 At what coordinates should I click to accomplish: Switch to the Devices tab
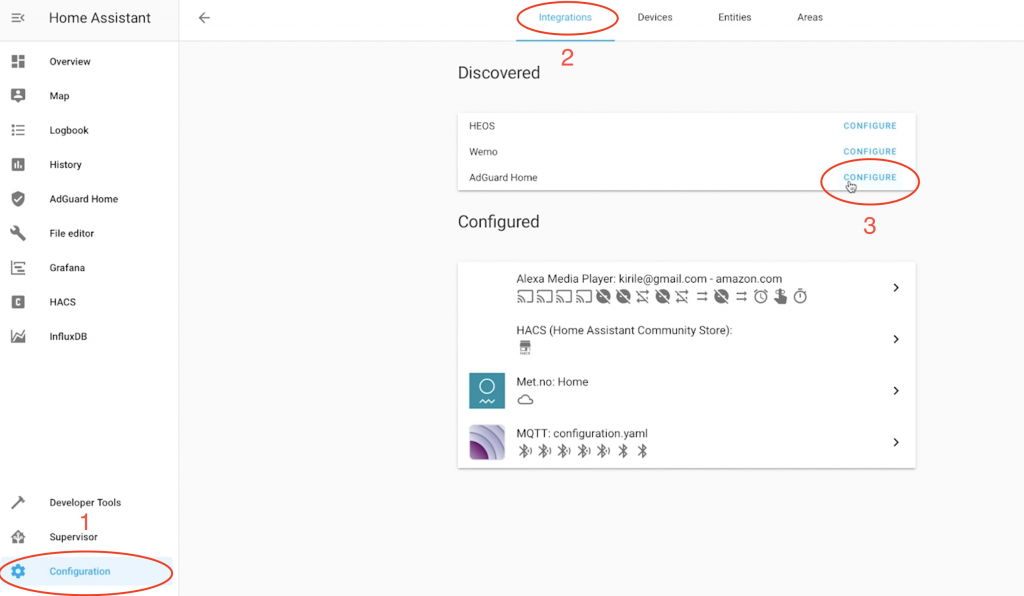point(655,18)
